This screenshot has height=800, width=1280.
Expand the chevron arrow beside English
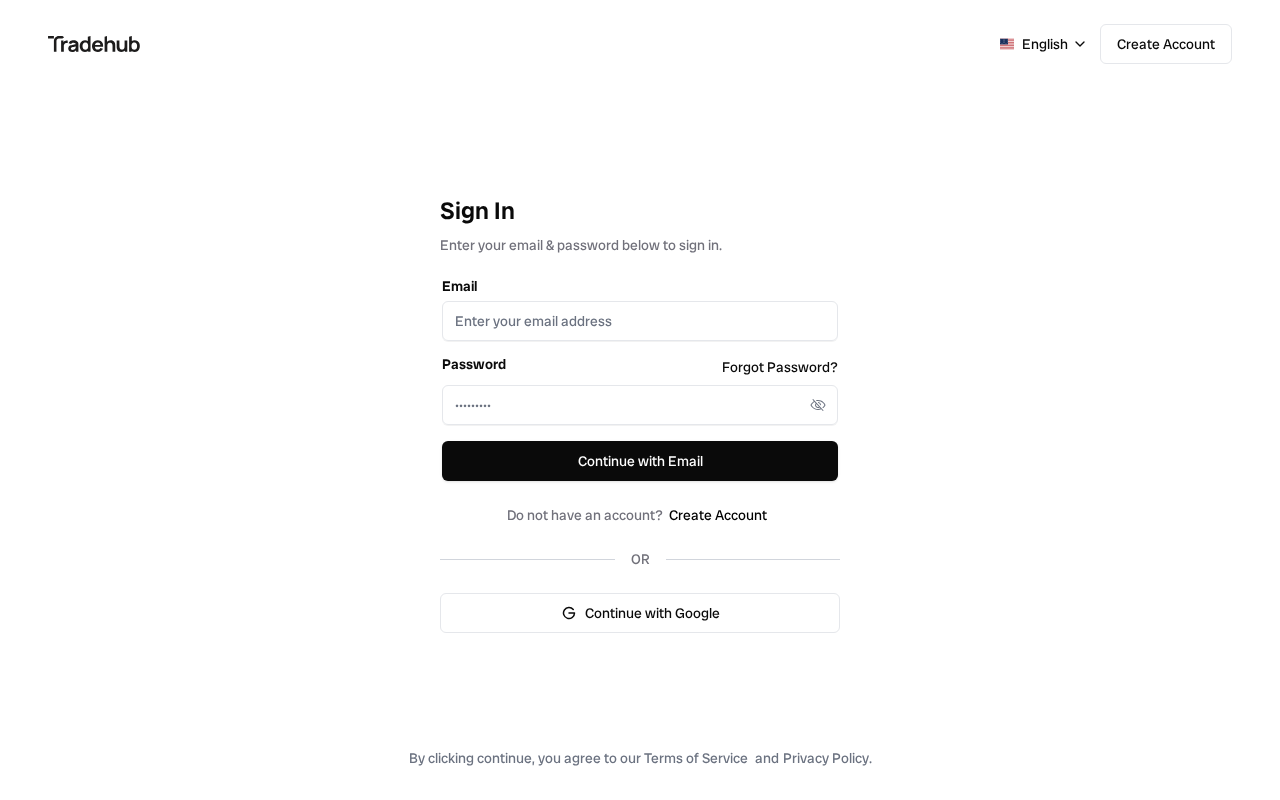point(1080,44)
